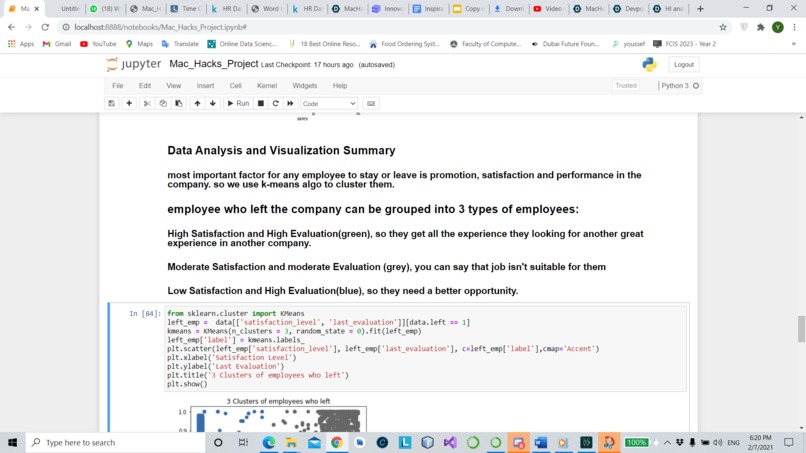Viewport: 806px width, 453px height.
Task: Open the cell type Code dropdown
Action: [x=328, y=103]
